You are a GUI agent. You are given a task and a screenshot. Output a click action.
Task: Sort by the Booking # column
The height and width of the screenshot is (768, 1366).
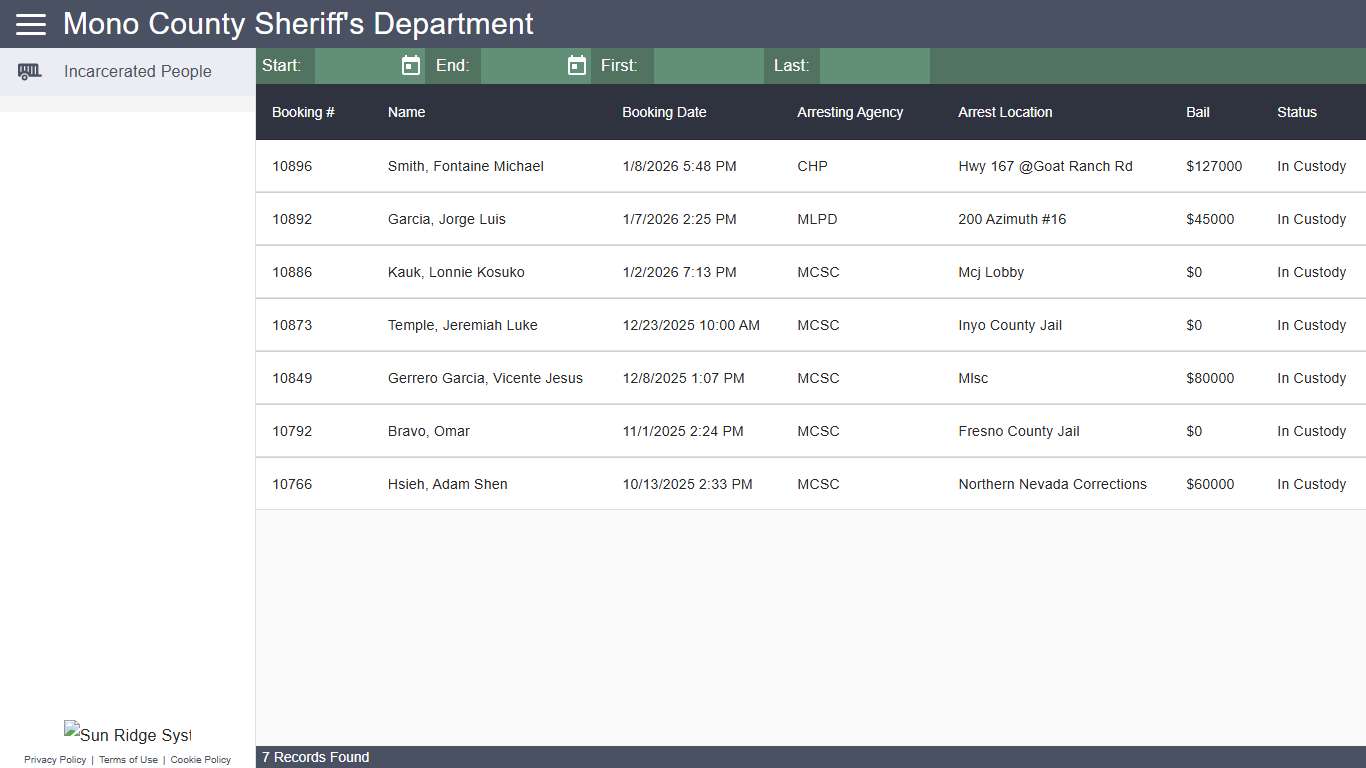click(303, 112)
